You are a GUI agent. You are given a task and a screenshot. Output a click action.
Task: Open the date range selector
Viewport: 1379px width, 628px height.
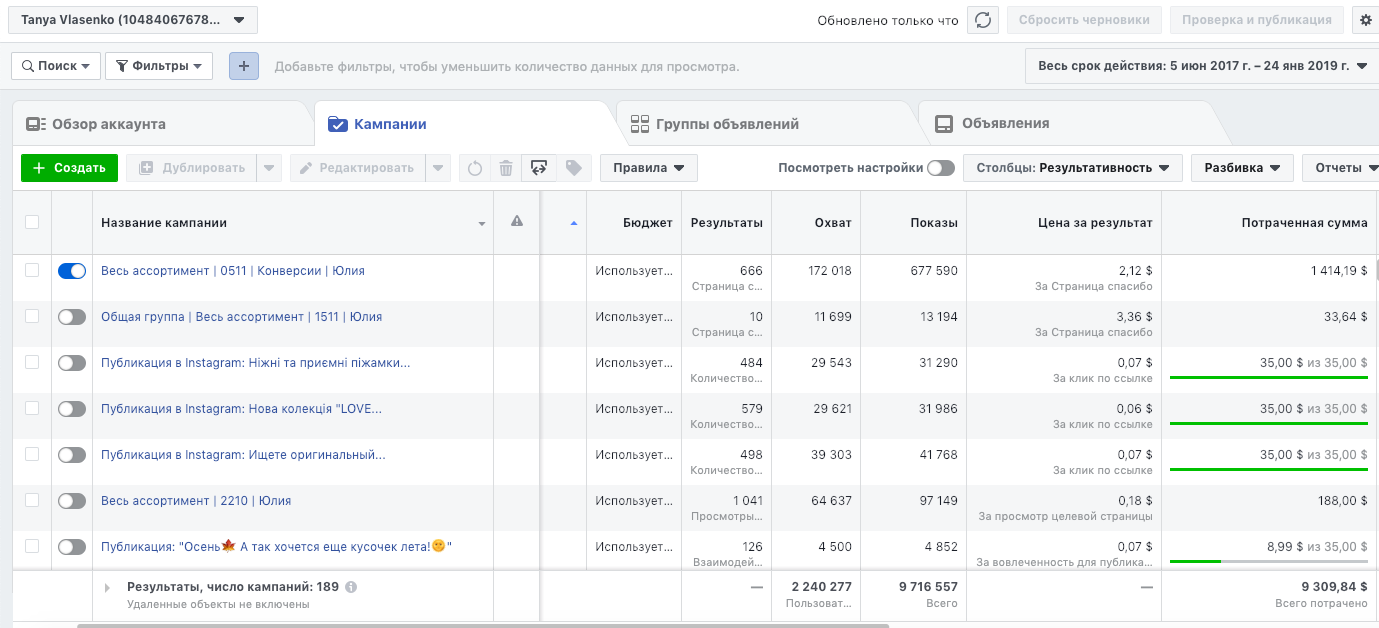[x=1202, y=66]
